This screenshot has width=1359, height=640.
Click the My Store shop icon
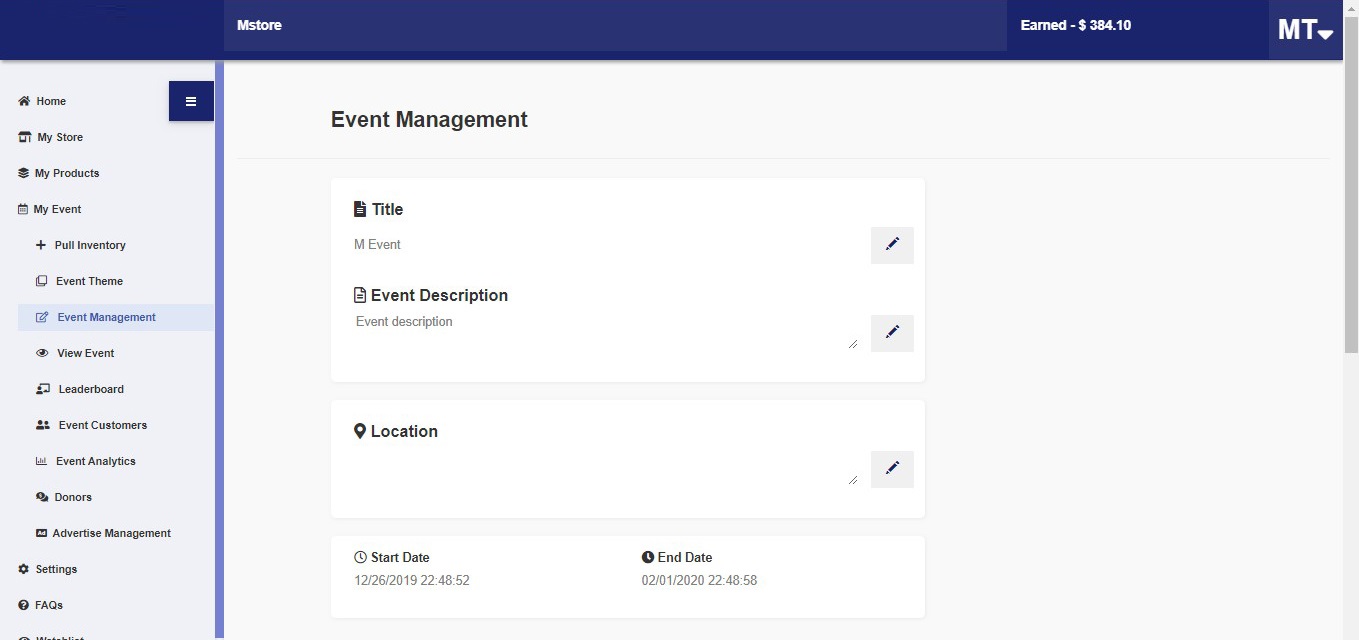pyautogui.click(x=25, y=137)
